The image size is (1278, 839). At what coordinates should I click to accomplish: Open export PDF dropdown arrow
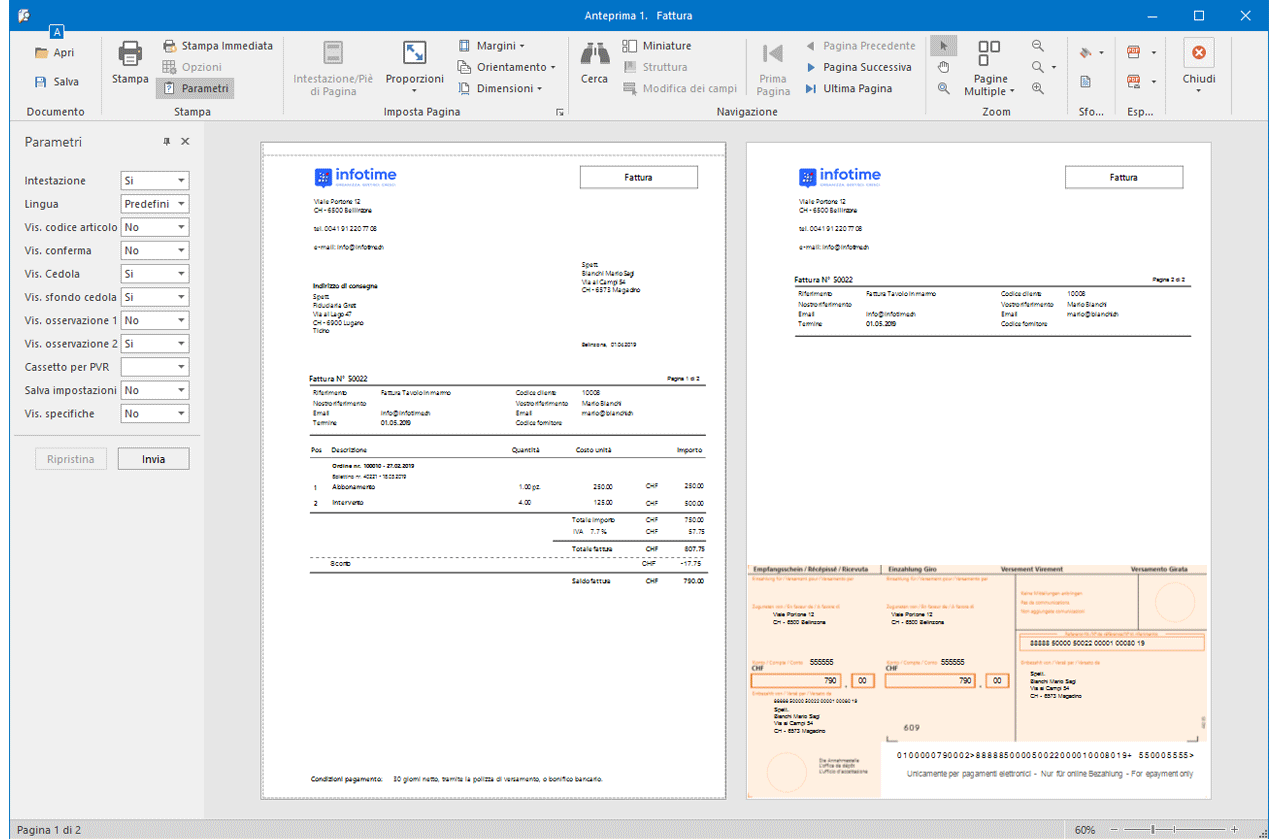[x=1153, y=53]
